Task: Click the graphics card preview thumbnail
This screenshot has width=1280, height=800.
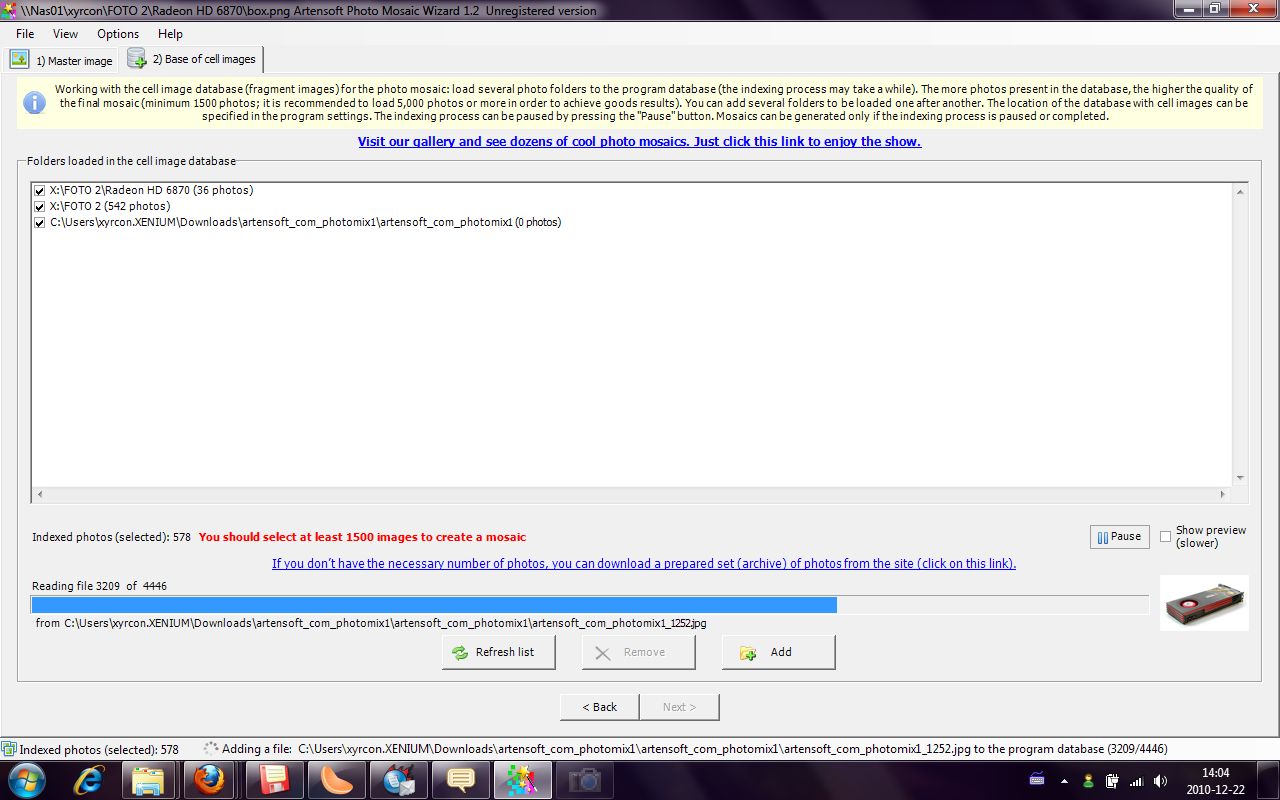Action: pos(1204,603)
